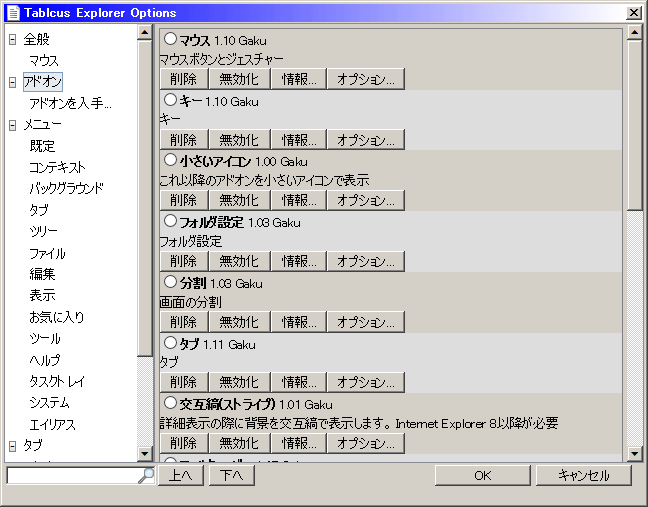Click the scroll-up arrow of the left tree panel
The width and height of the screenshot is (648, 507).
point(146,34)
